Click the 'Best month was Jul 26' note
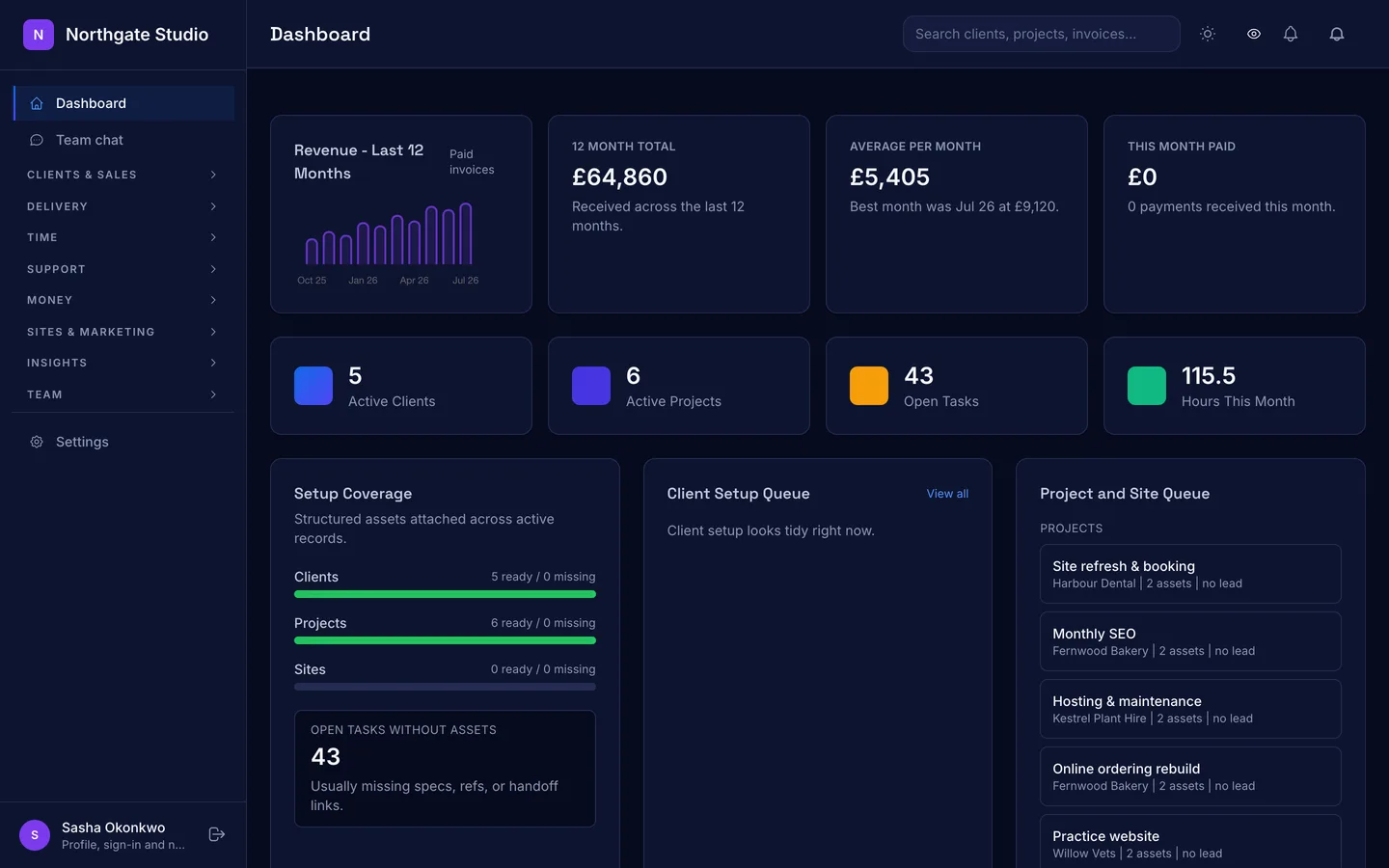 coord(954,206)
